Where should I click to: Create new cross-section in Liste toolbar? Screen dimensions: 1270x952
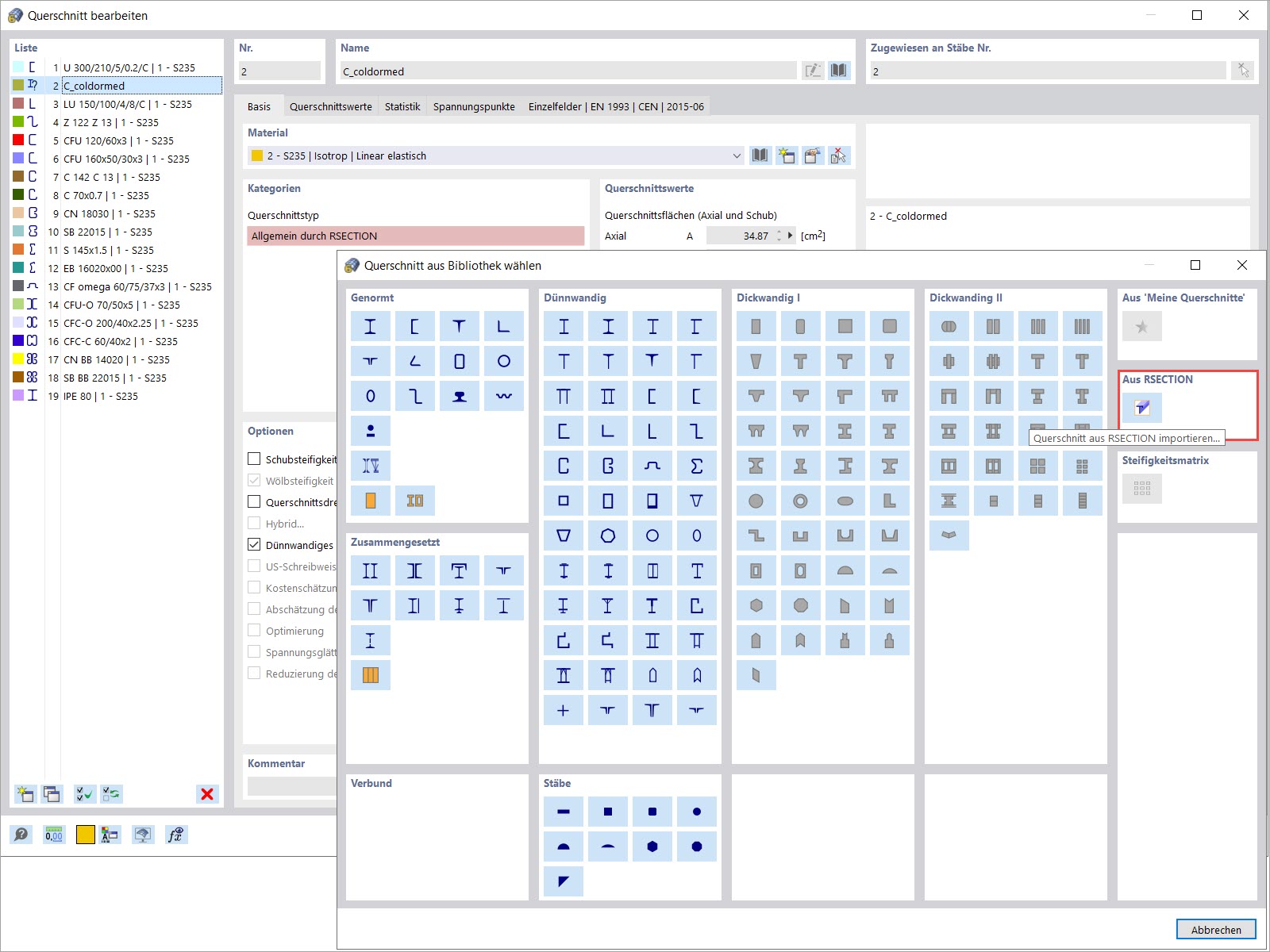[x=25, y=794]
